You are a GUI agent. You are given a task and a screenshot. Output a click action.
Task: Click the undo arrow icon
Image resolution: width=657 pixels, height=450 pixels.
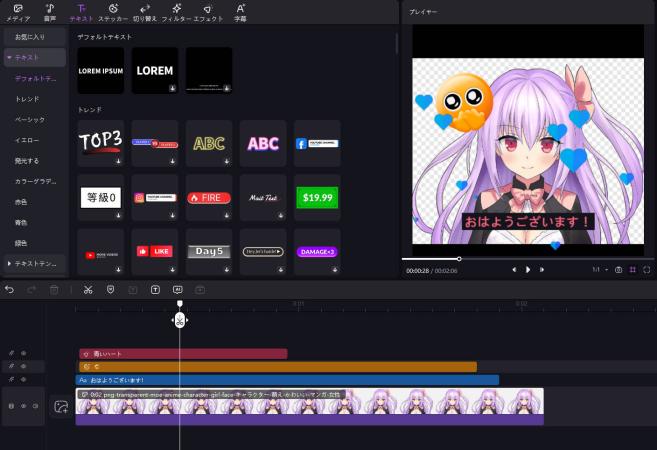[x=10, y=289]
